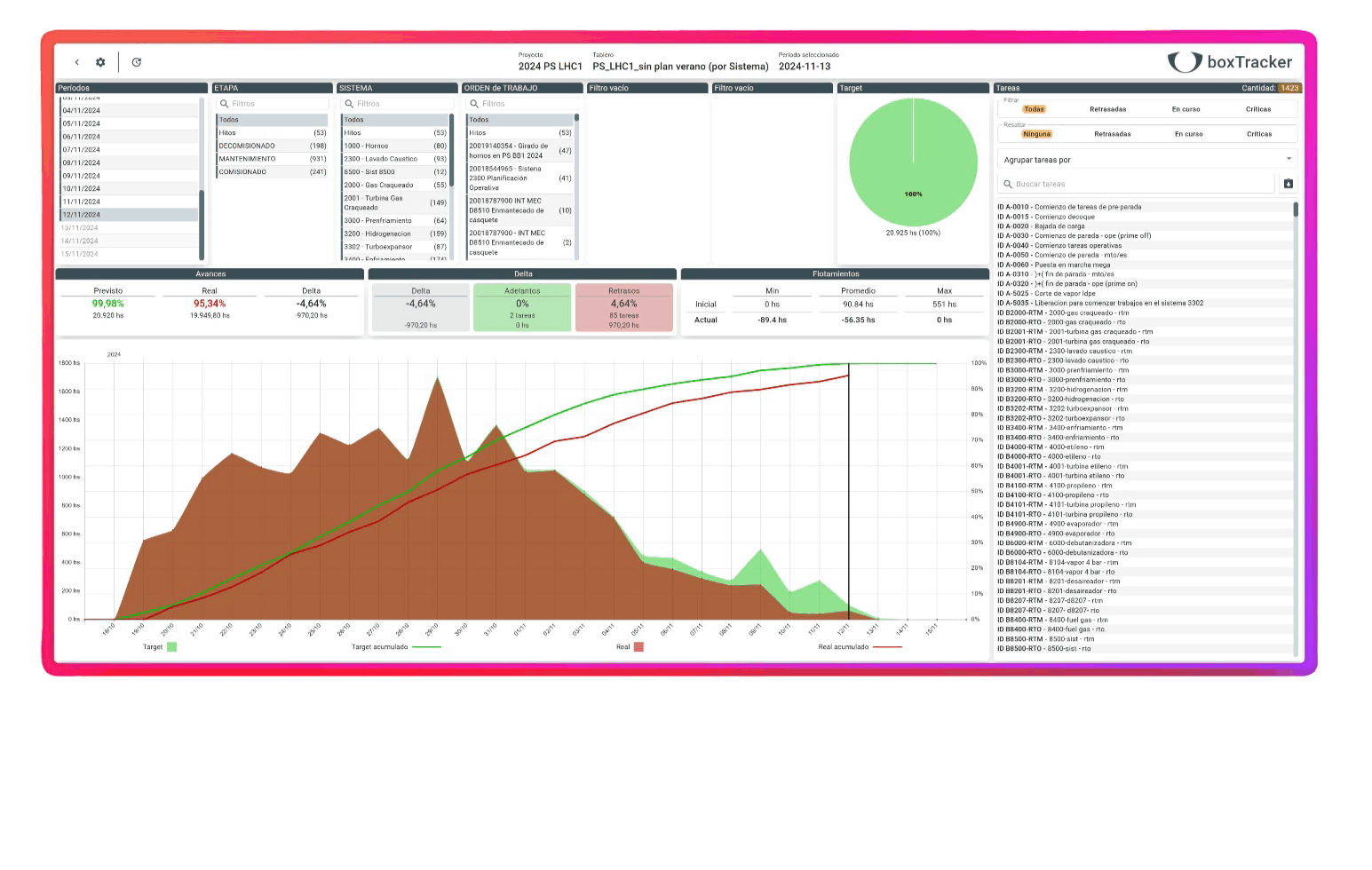Select MANTENIMIENTO in the ETAPA list
This screenshot has height=870, width=1372.
pyautogui.click(x=249, y=158)
